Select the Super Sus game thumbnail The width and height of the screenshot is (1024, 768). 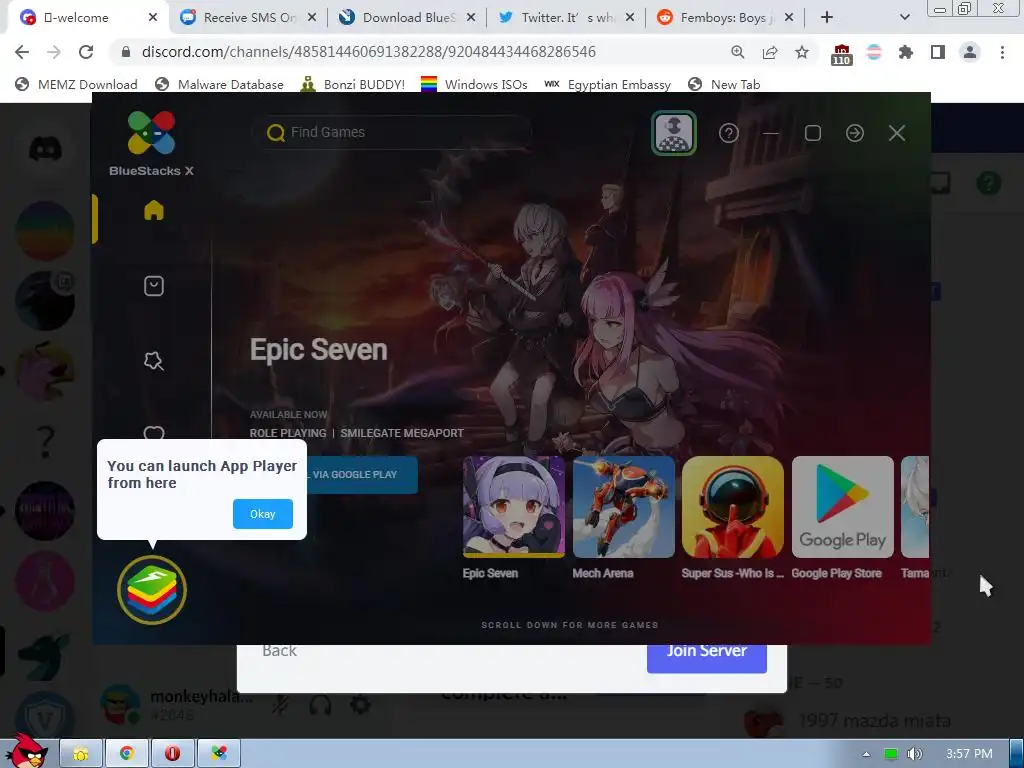pyautogui.click(x=733, y=507)
